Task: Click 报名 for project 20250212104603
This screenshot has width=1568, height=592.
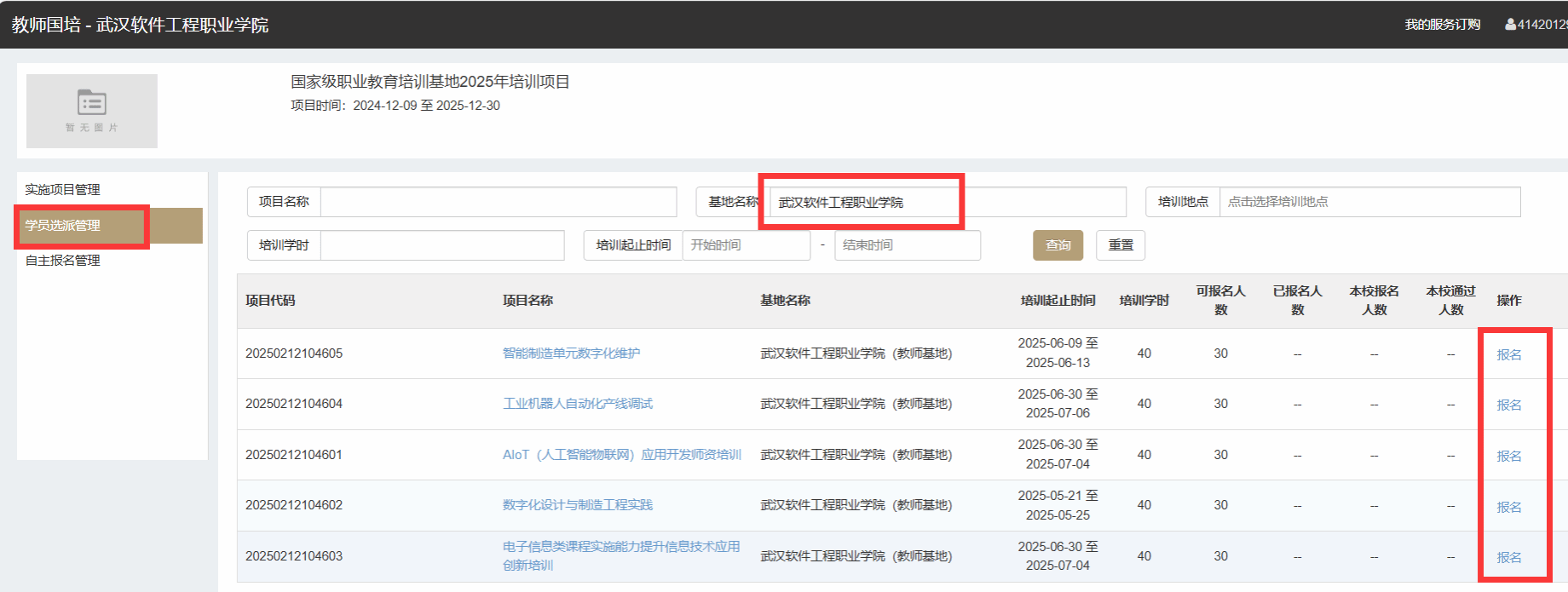Action: tap(1508, 557)
